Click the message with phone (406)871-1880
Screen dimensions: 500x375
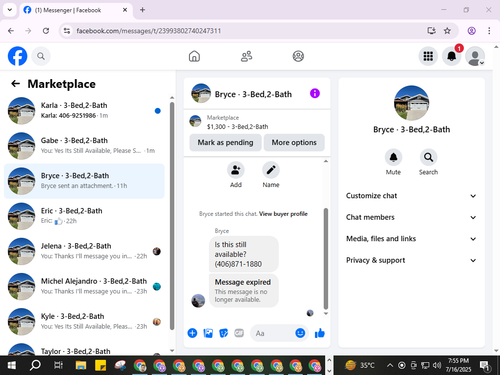[x=244, y=254]
